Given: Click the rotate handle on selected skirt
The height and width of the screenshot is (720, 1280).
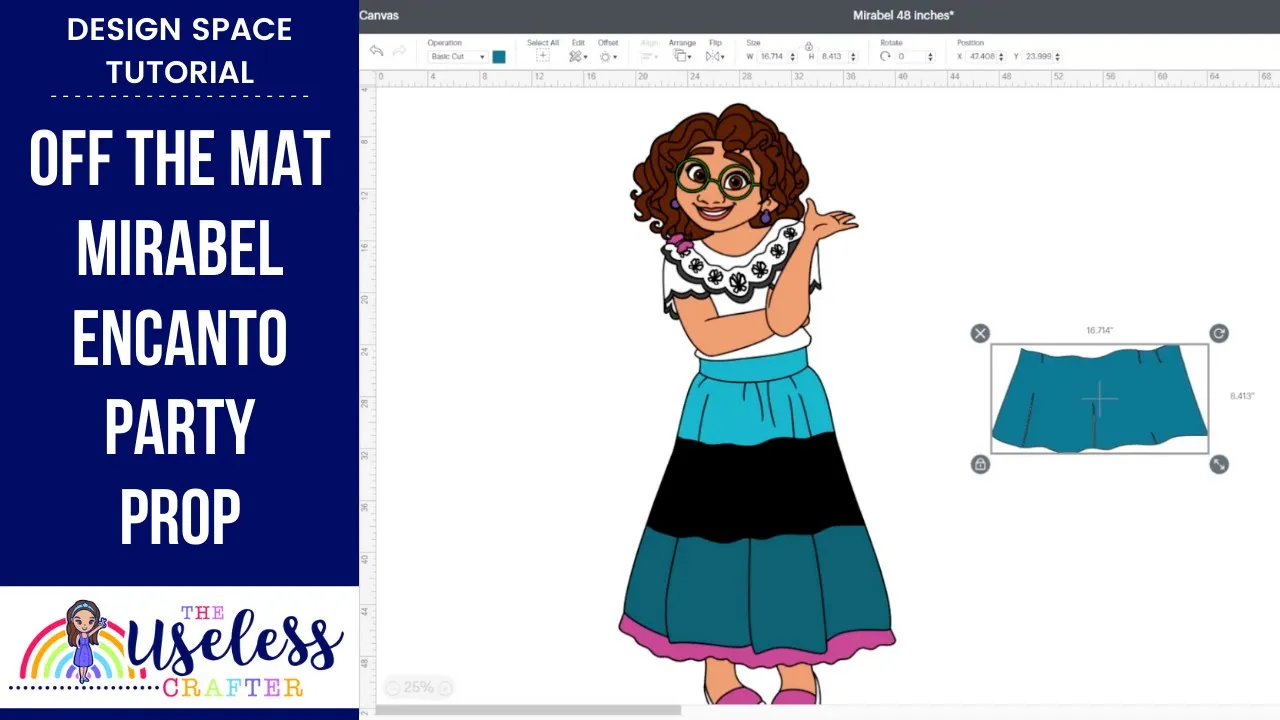Looking at the screenshot, I should coord(1218,333).
